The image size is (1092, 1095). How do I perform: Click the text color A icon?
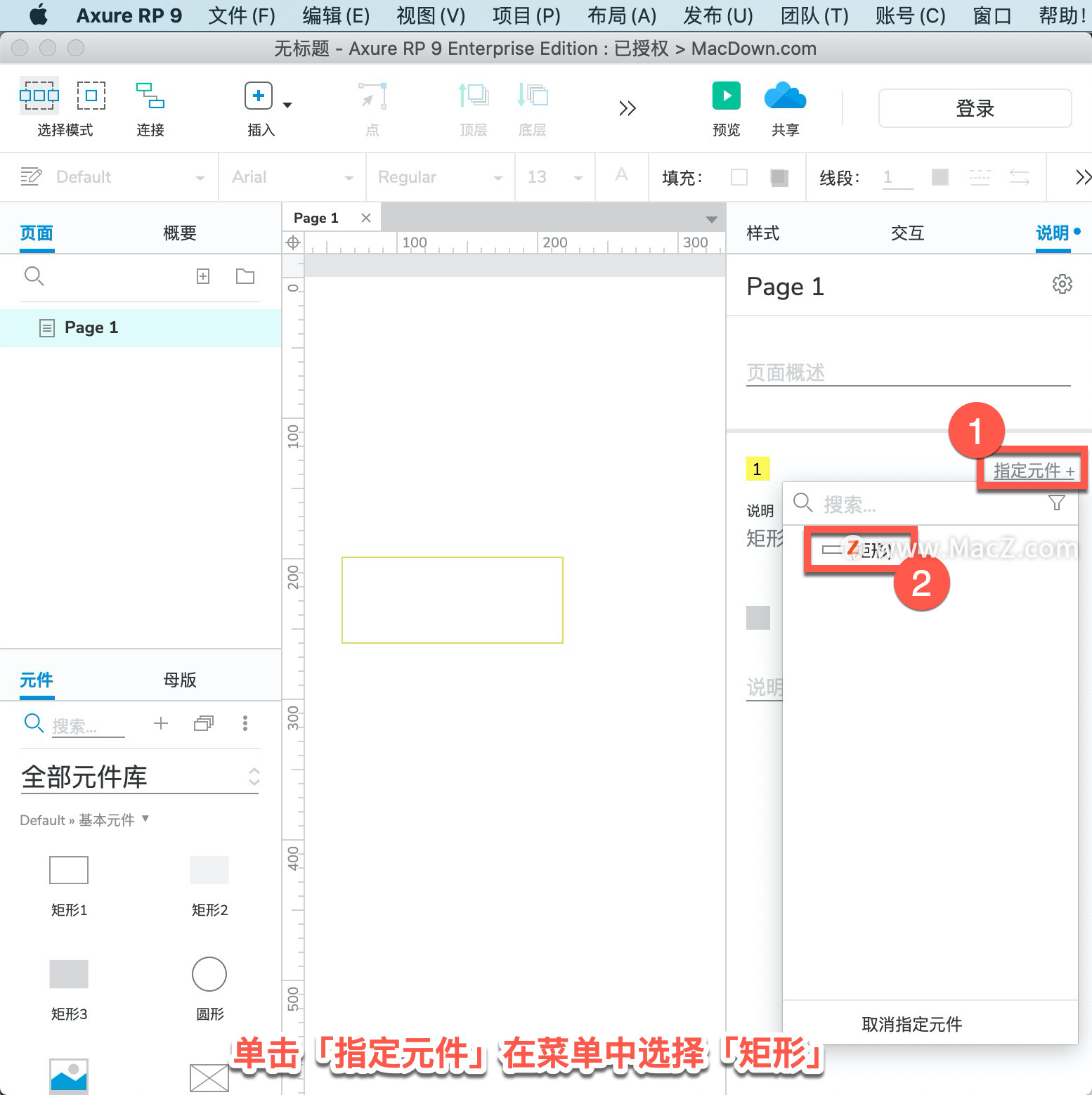tap(621, 174)
